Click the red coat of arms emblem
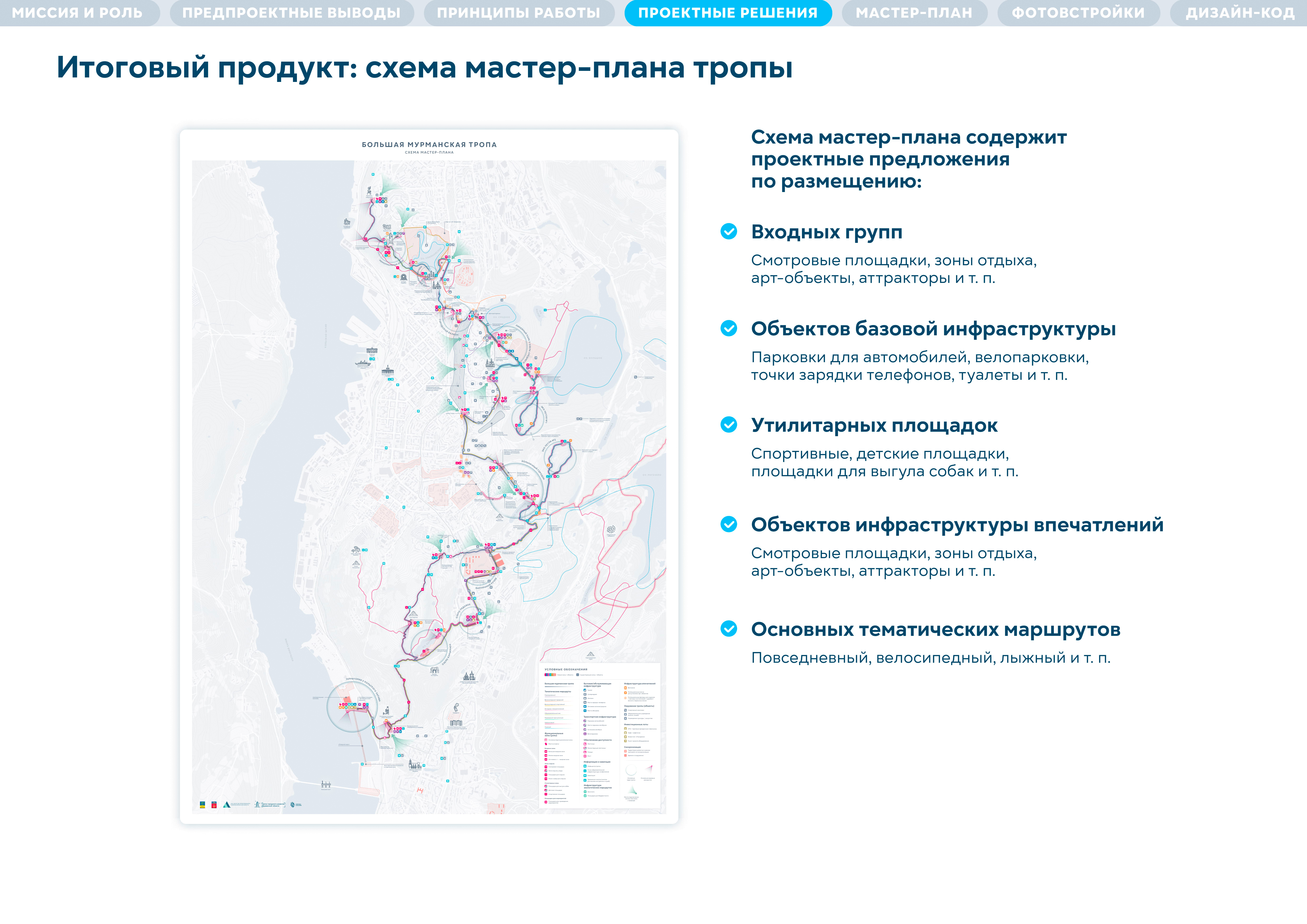 [x=214, y=804]
